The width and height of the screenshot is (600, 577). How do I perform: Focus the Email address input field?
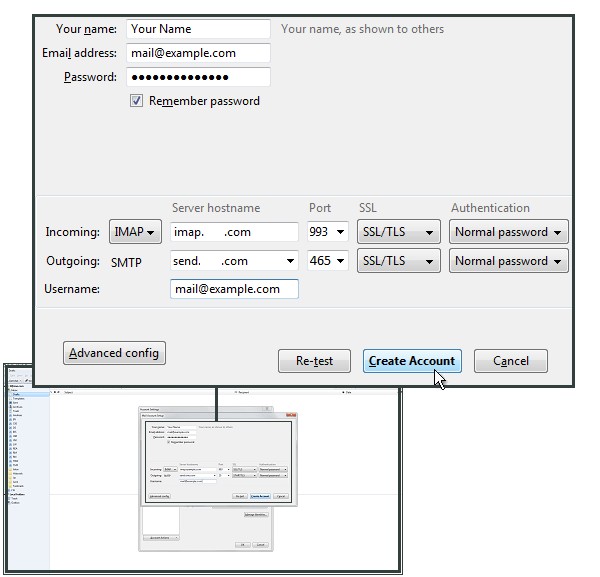click(x=198, y=53)
